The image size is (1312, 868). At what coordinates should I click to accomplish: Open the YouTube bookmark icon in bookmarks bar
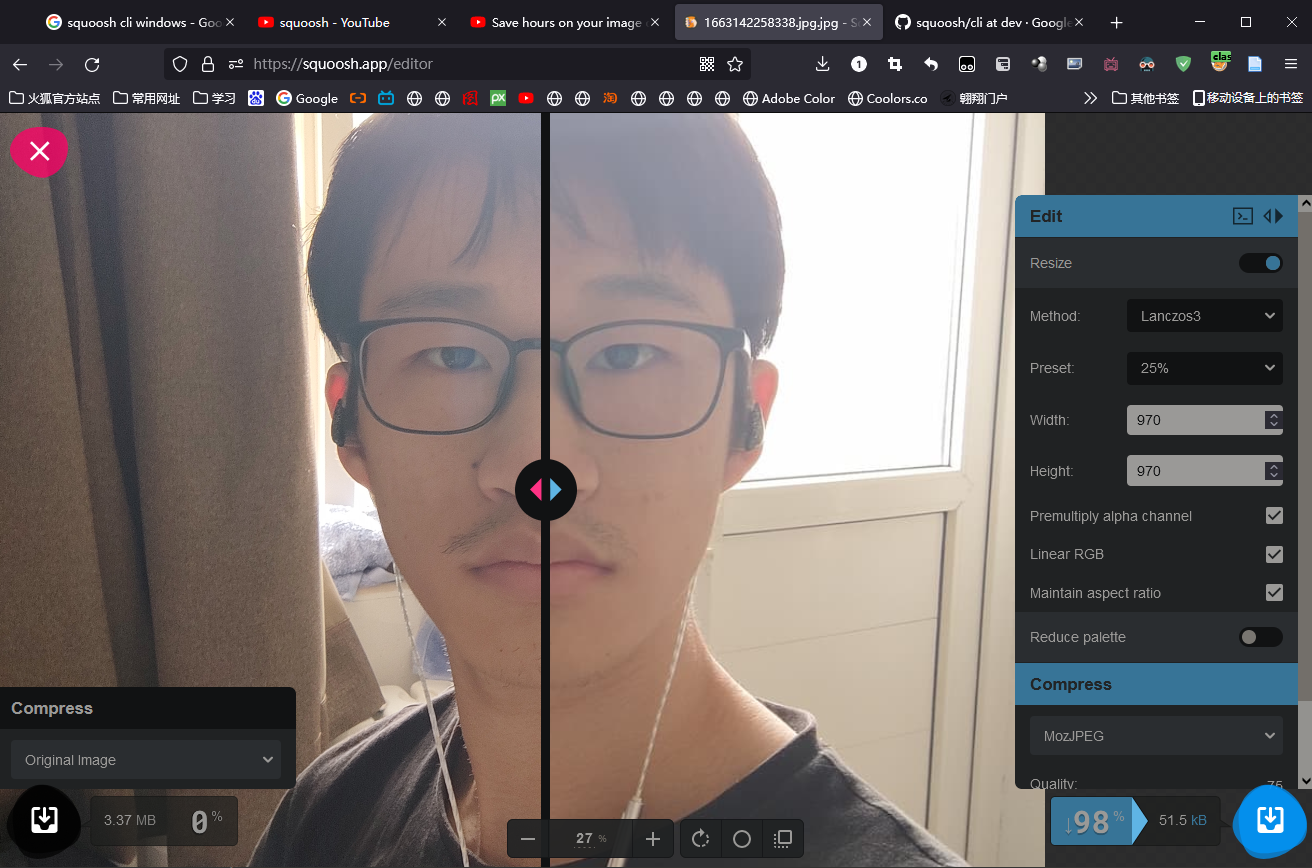pos(526,98)
